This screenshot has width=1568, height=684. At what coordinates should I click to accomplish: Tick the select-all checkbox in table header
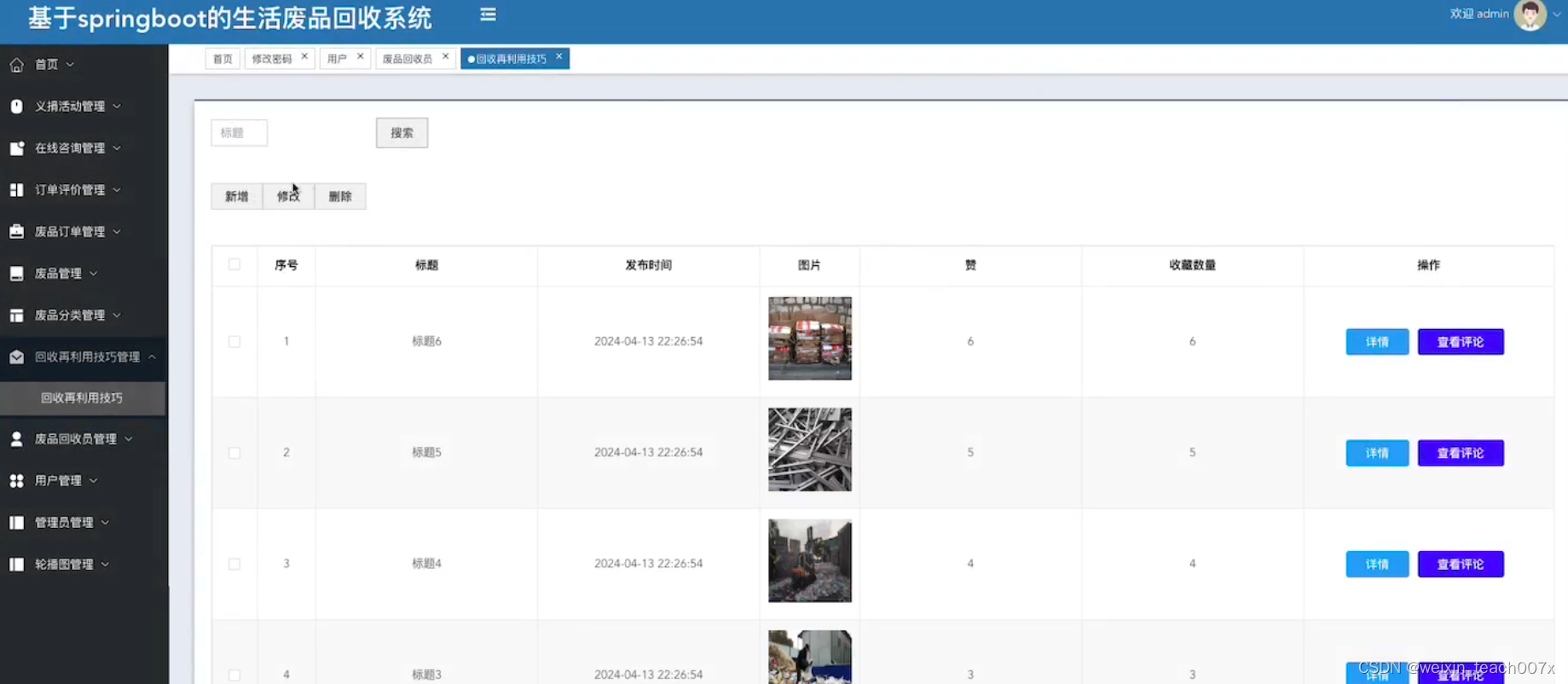tap(234, 264)
